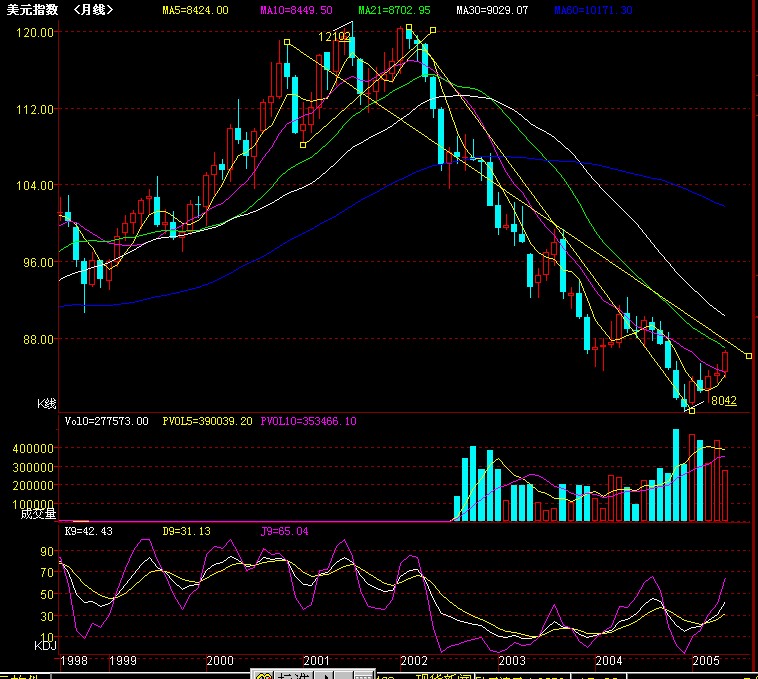
Task: Click the 12102 high price marker
Action: pos(334,37)
